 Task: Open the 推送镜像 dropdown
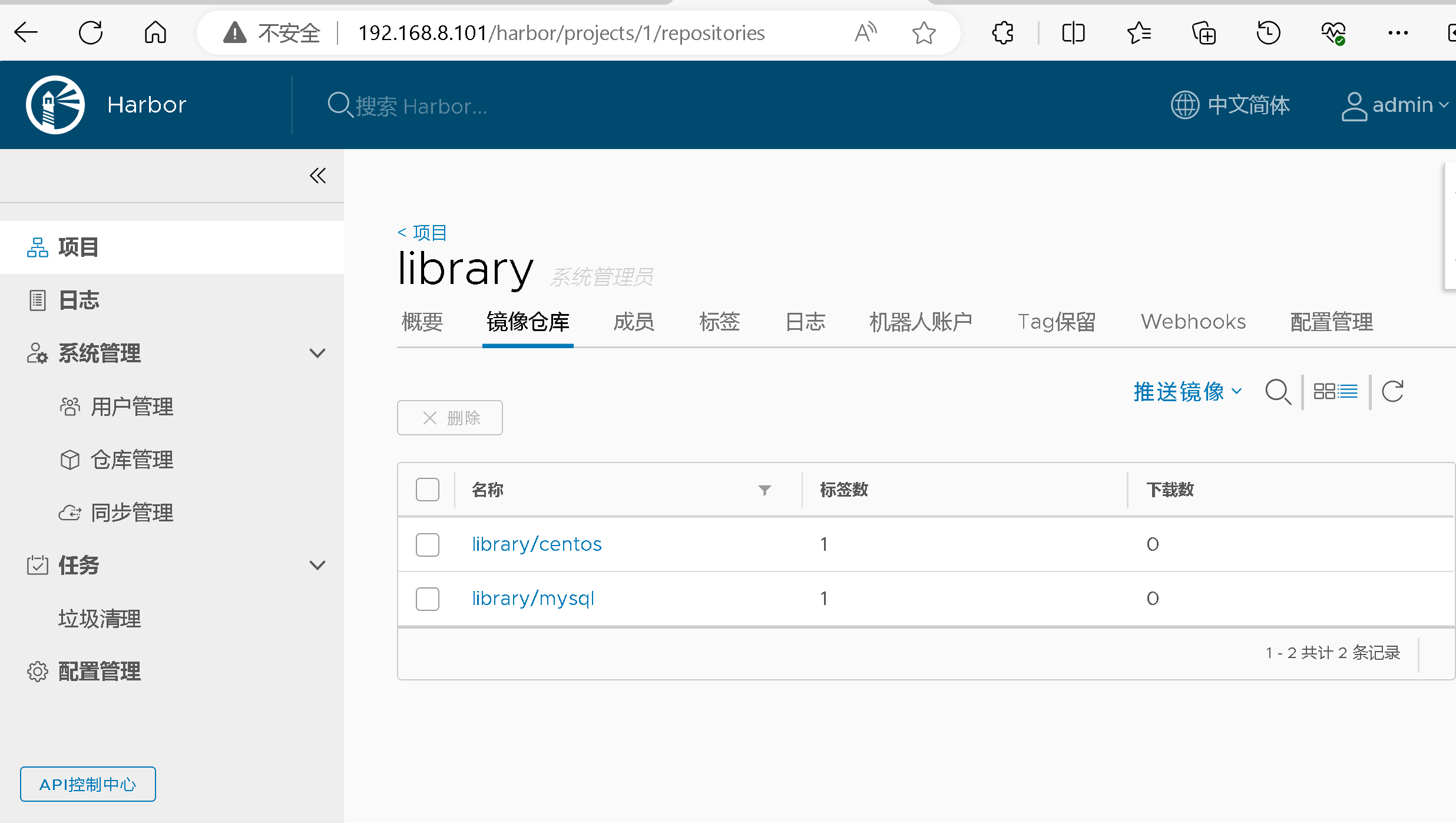point(1187,392)
